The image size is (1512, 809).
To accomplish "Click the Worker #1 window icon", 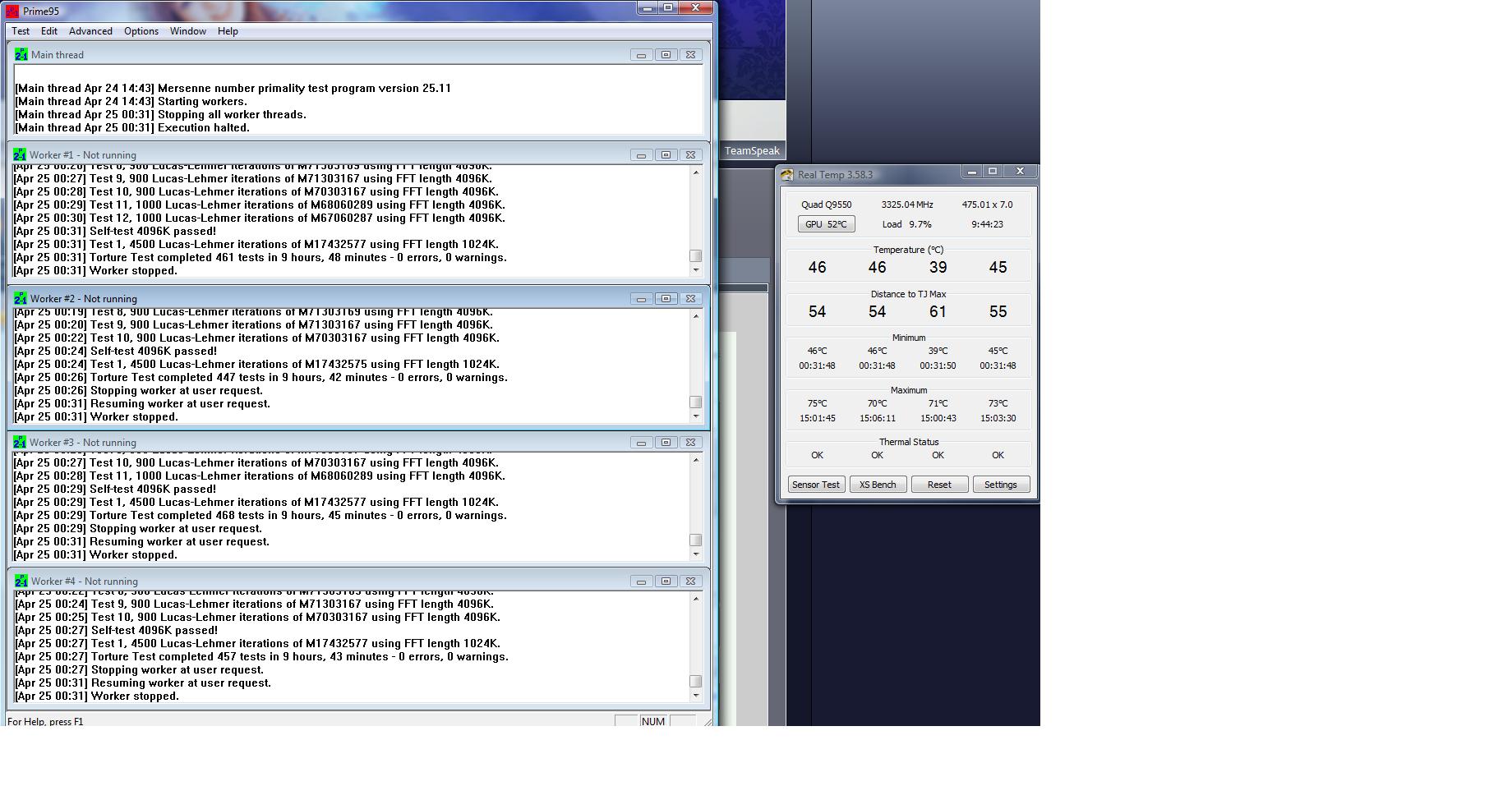I will [19, 154].
